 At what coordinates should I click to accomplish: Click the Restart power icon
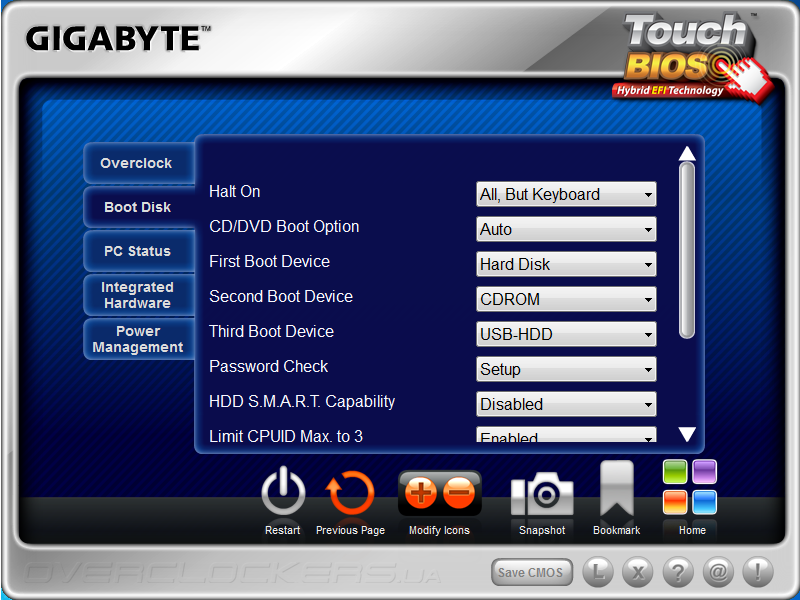pyautogui.click(x=283, y=491)
